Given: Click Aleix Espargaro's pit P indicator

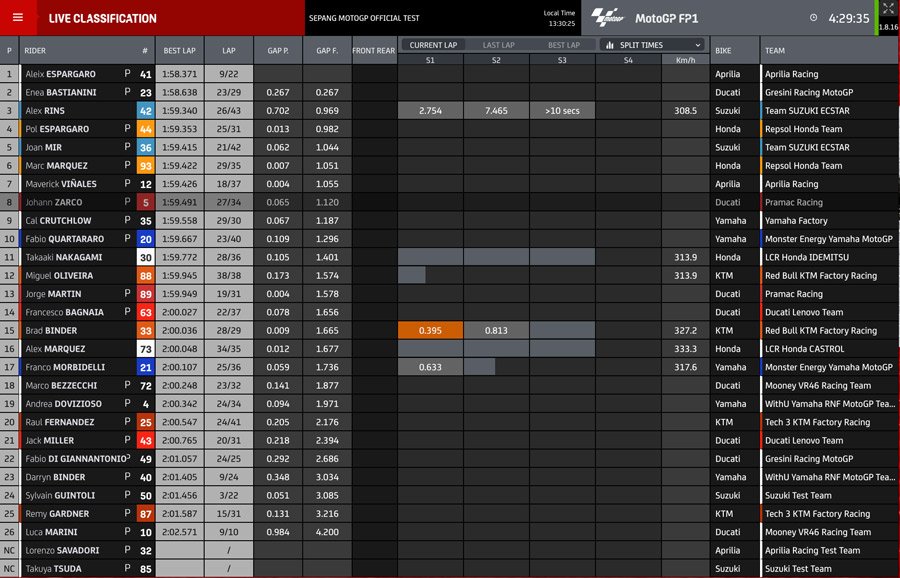Looking at the screenshot, I should point(127,74).
